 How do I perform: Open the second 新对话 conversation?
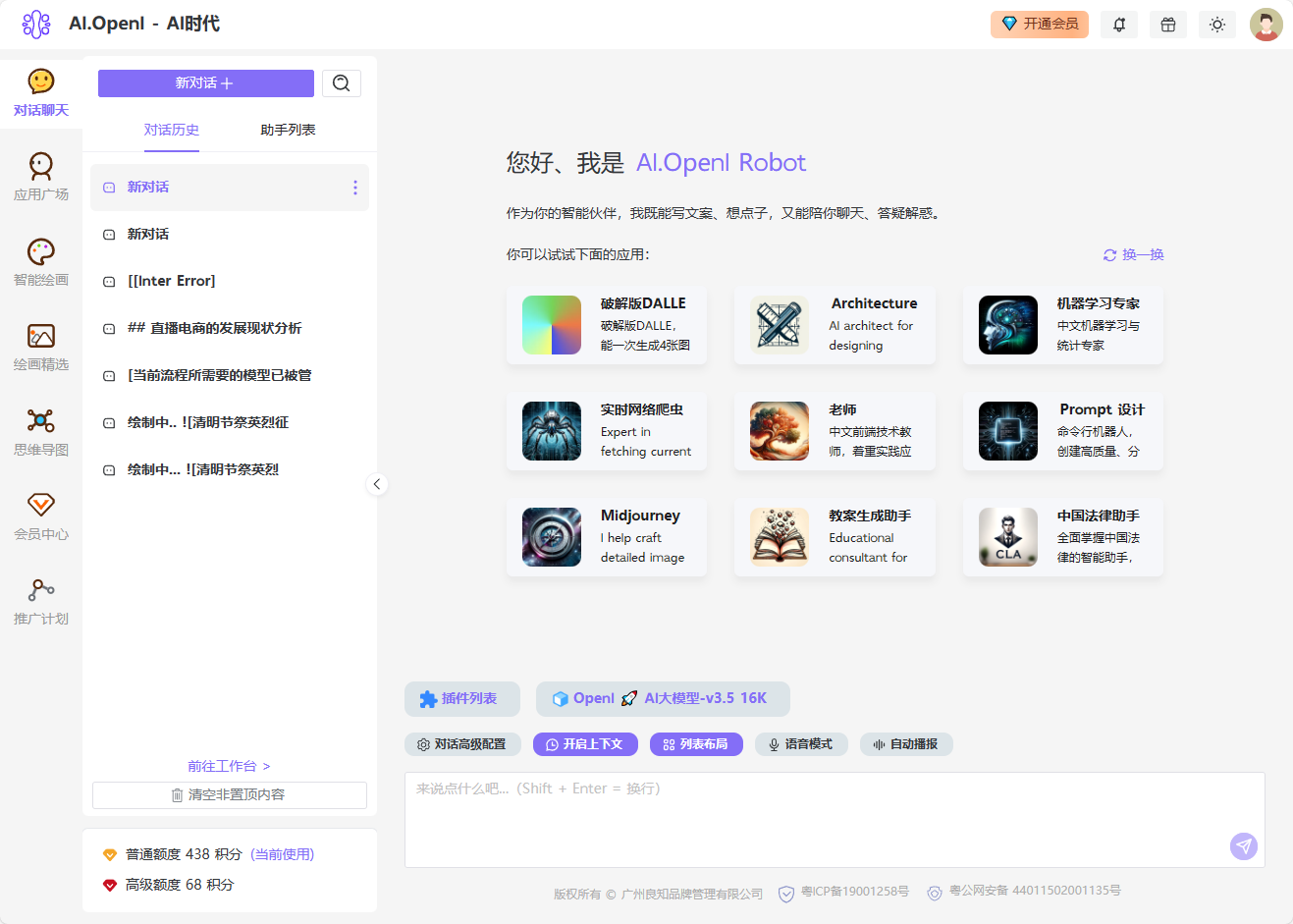click(230, 234)
